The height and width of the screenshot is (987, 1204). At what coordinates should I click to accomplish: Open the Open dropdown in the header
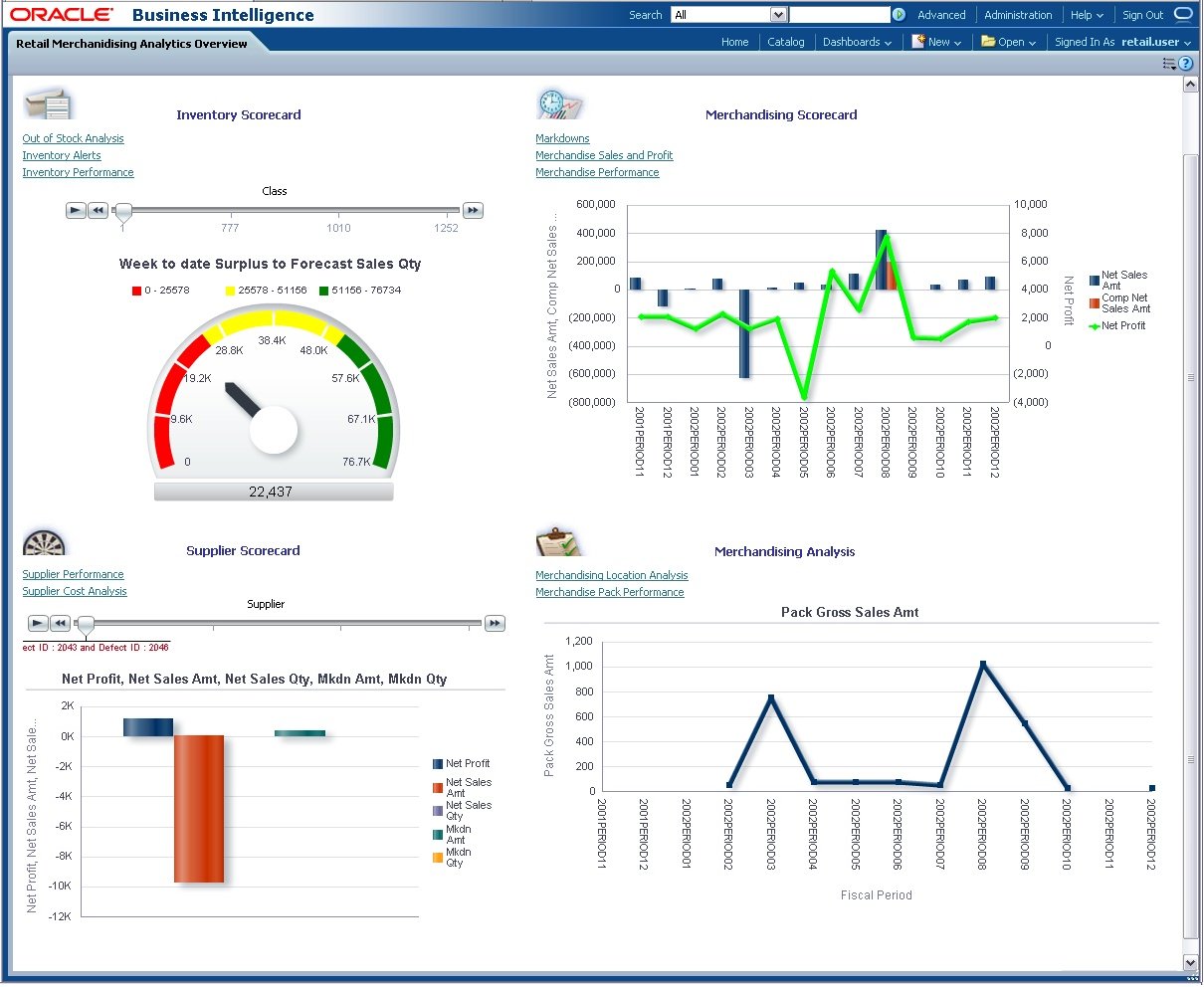(1008, 42)
